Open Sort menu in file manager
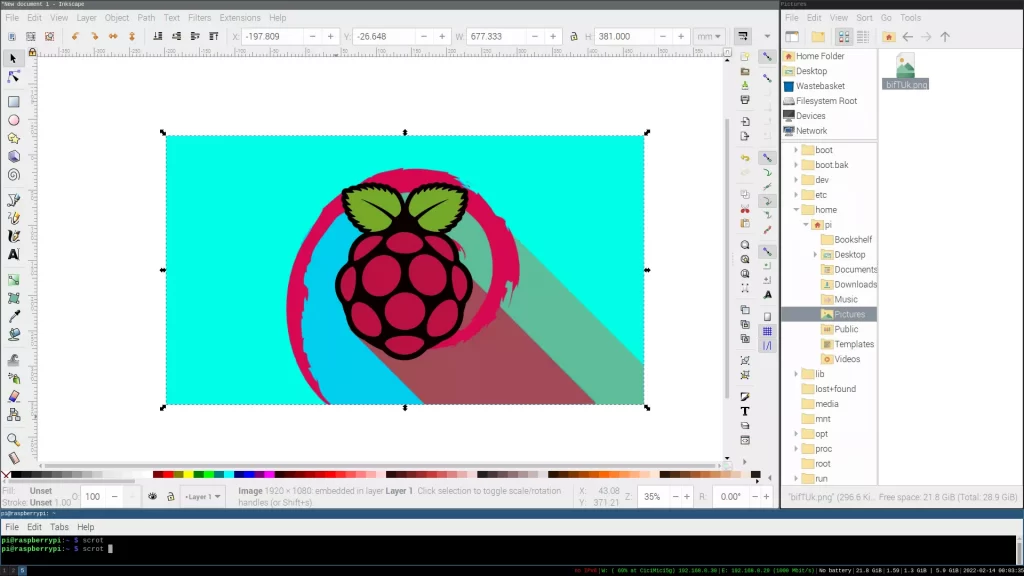The image size is (1024, 576). [x=864, y=18]
